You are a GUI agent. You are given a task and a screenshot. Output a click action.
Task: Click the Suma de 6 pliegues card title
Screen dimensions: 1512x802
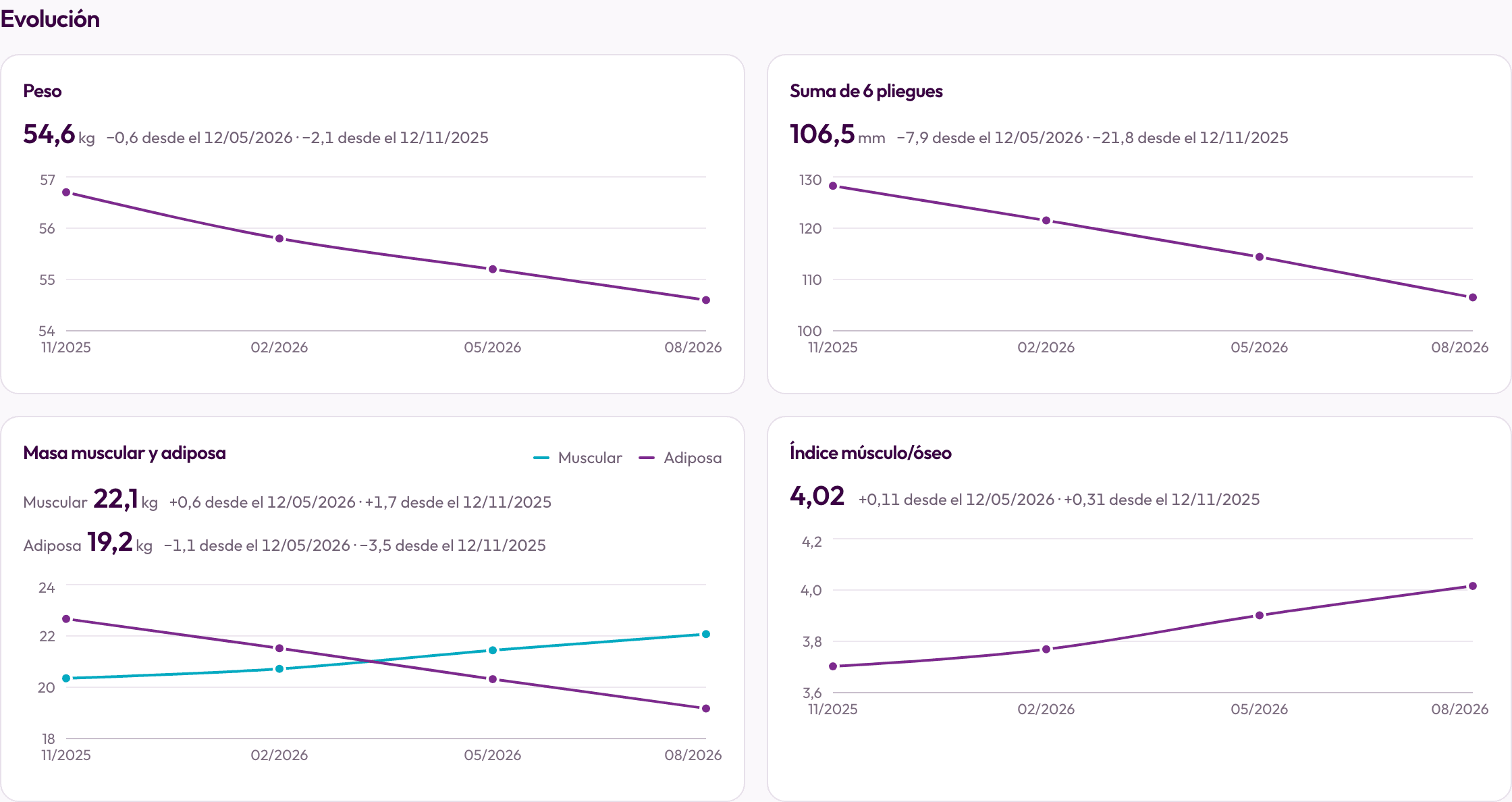[x=866, y=91]
